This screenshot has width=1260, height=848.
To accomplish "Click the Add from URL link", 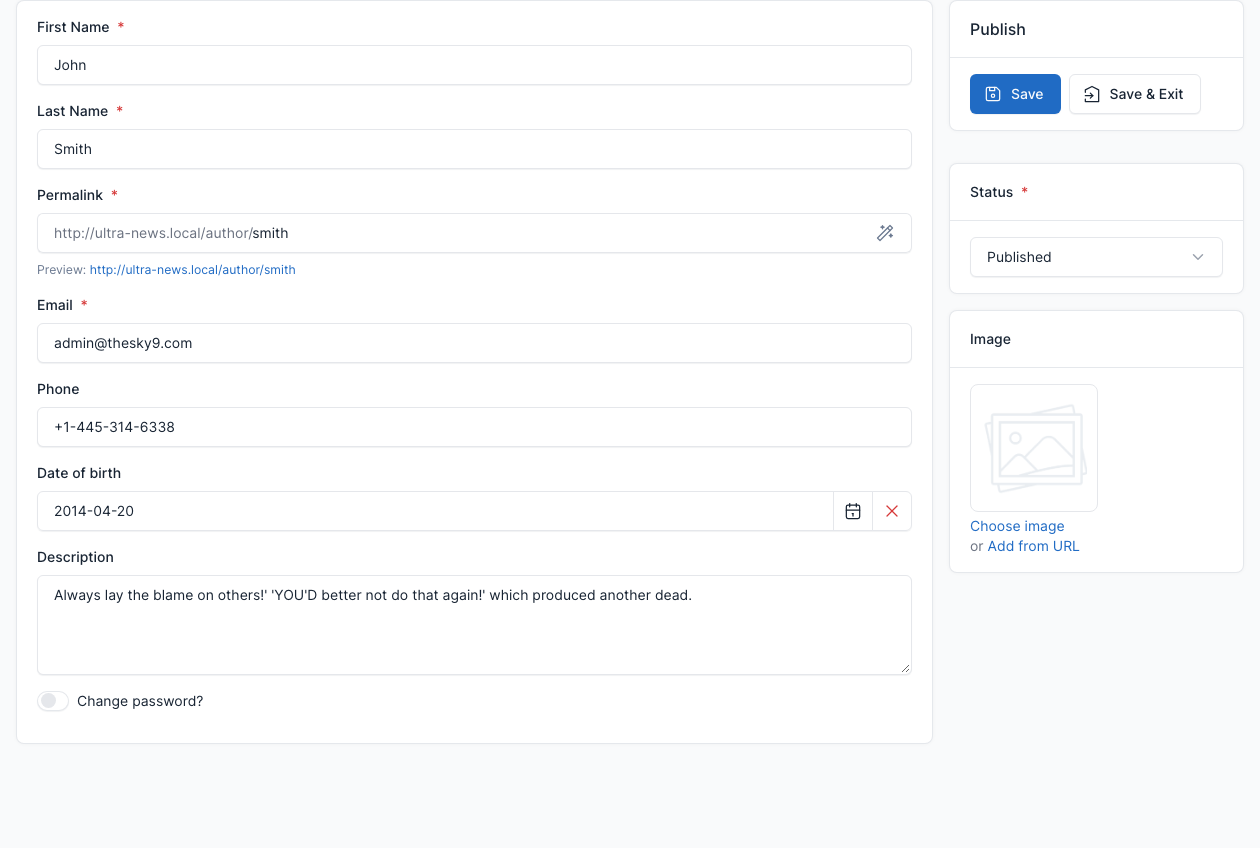I will pyautogui.click(x=1033, y=546).
